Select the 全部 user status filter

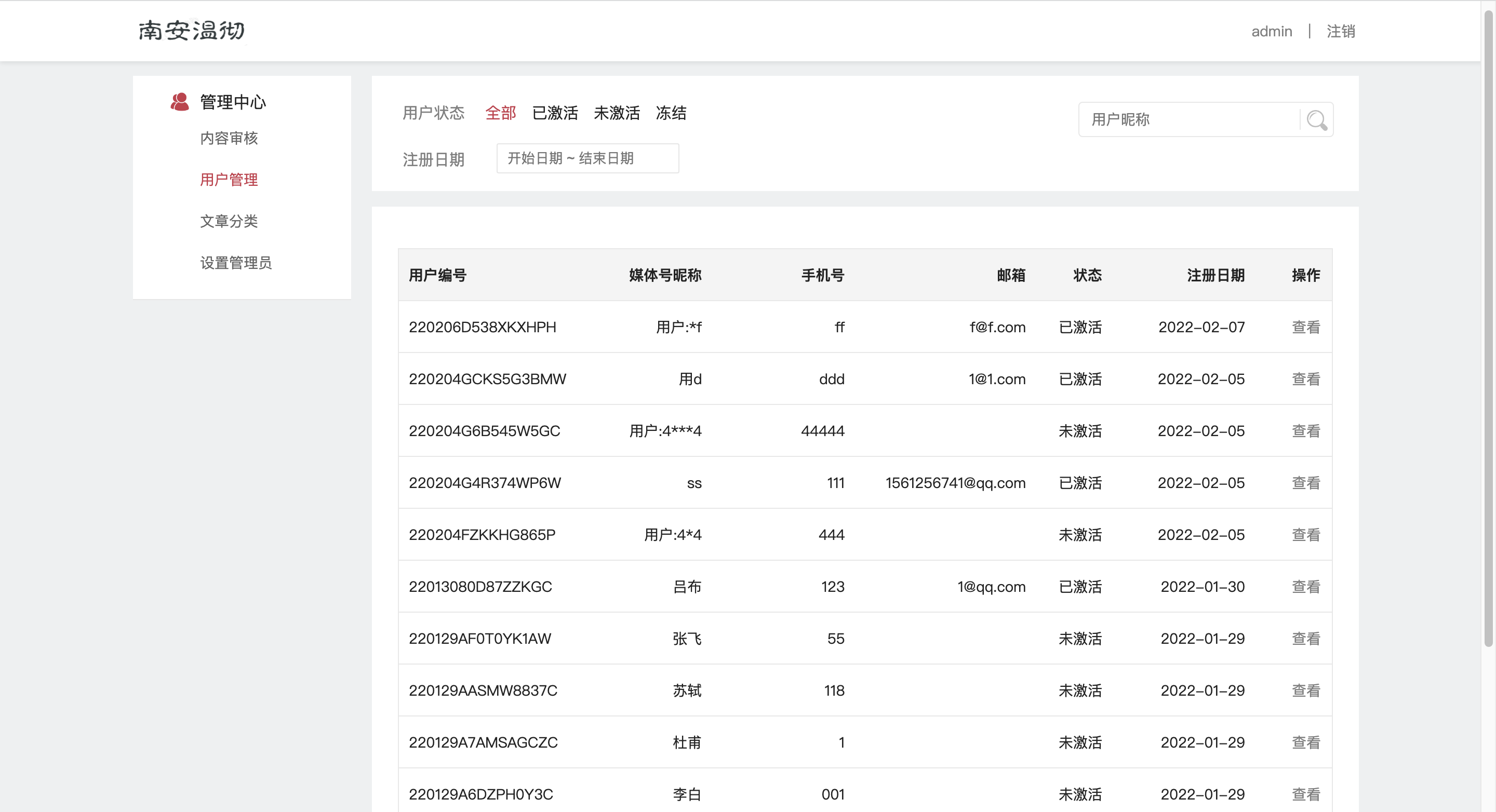[500, 113]
